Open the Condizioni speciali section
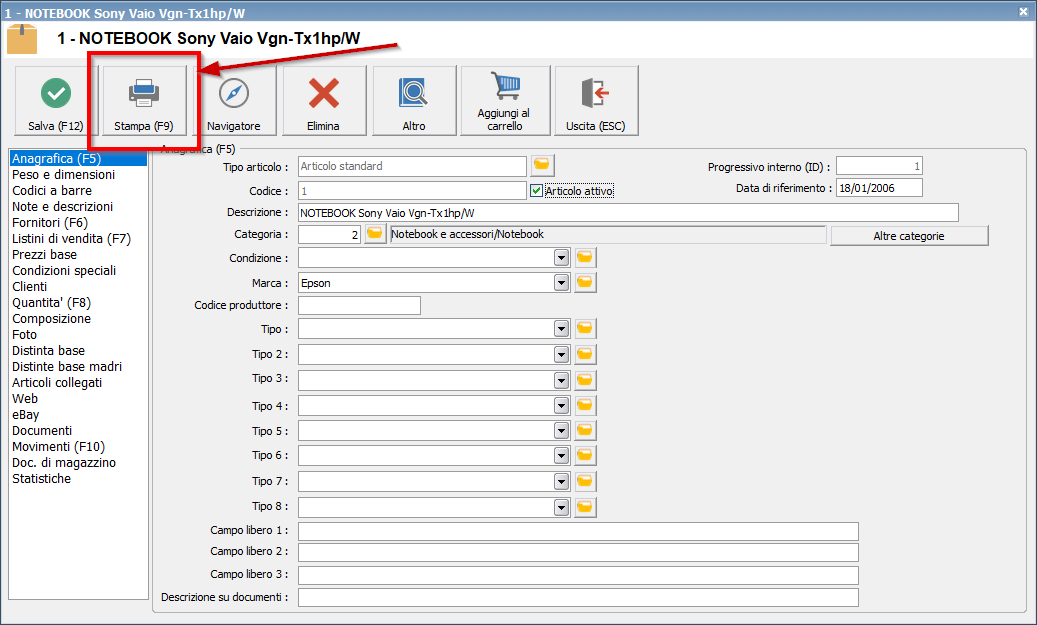1037x625 pixels. [x=64, y=271]
